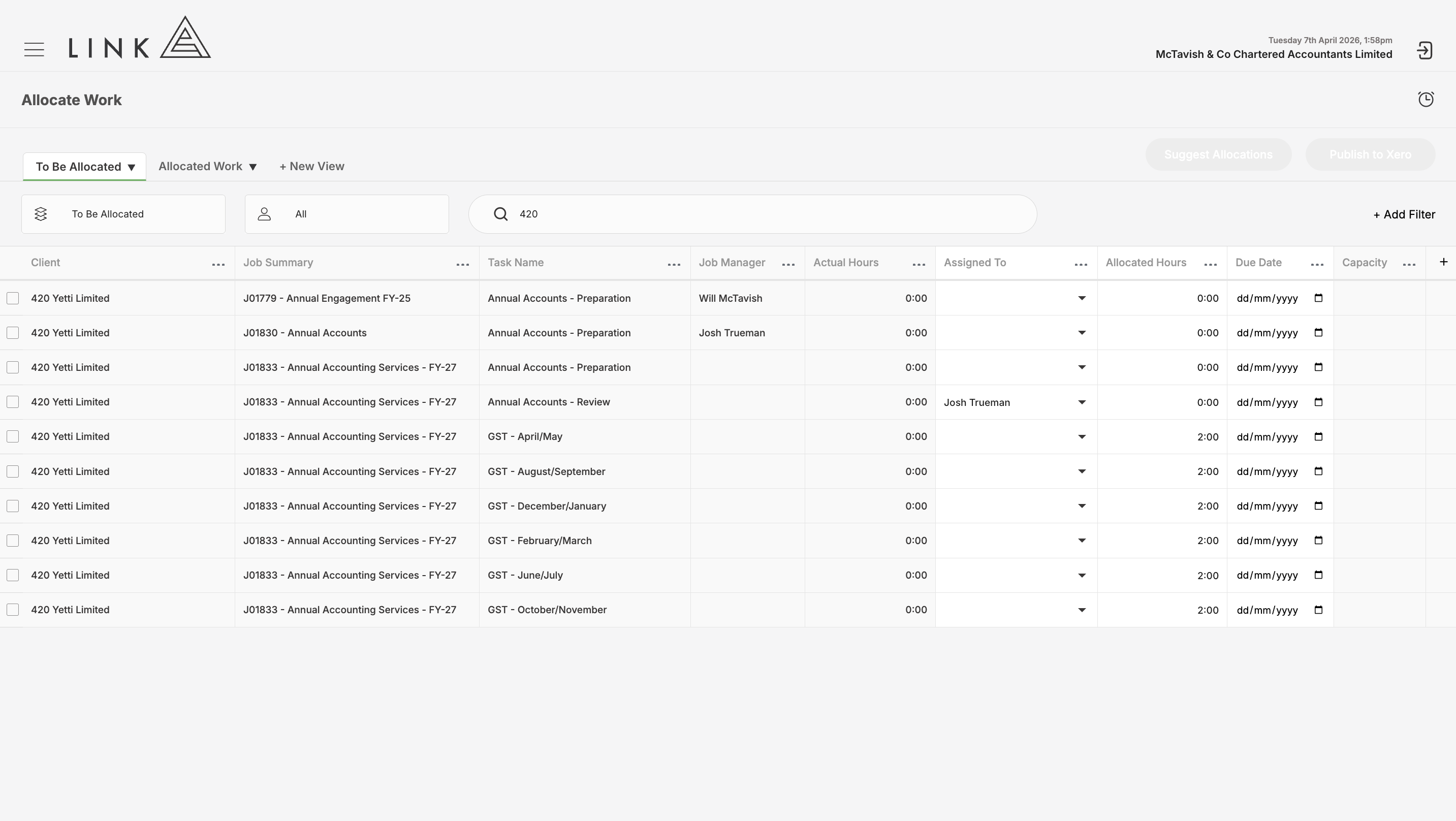Select checkbox for Annual Accounts - Review row
This screenshot has width=1456, height=821.
click(x=13, y=402)
